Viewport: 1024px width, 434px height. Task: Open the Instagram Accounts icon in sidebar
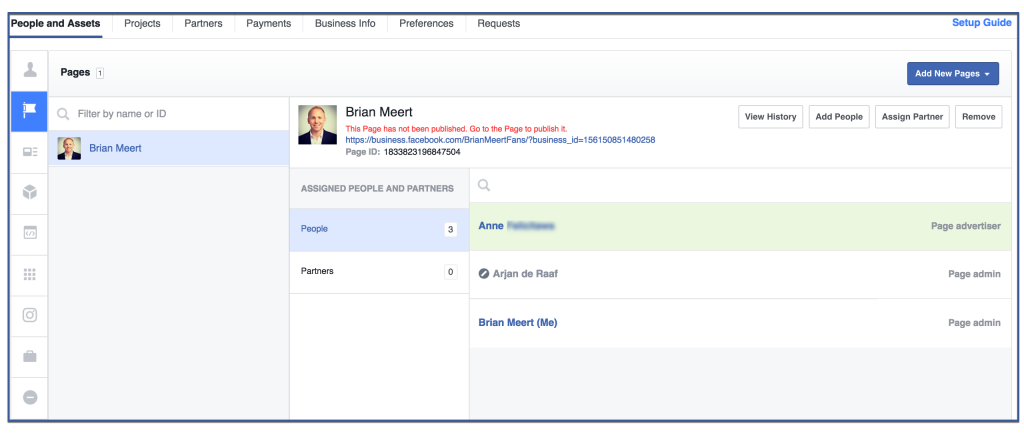click(29, 315)
